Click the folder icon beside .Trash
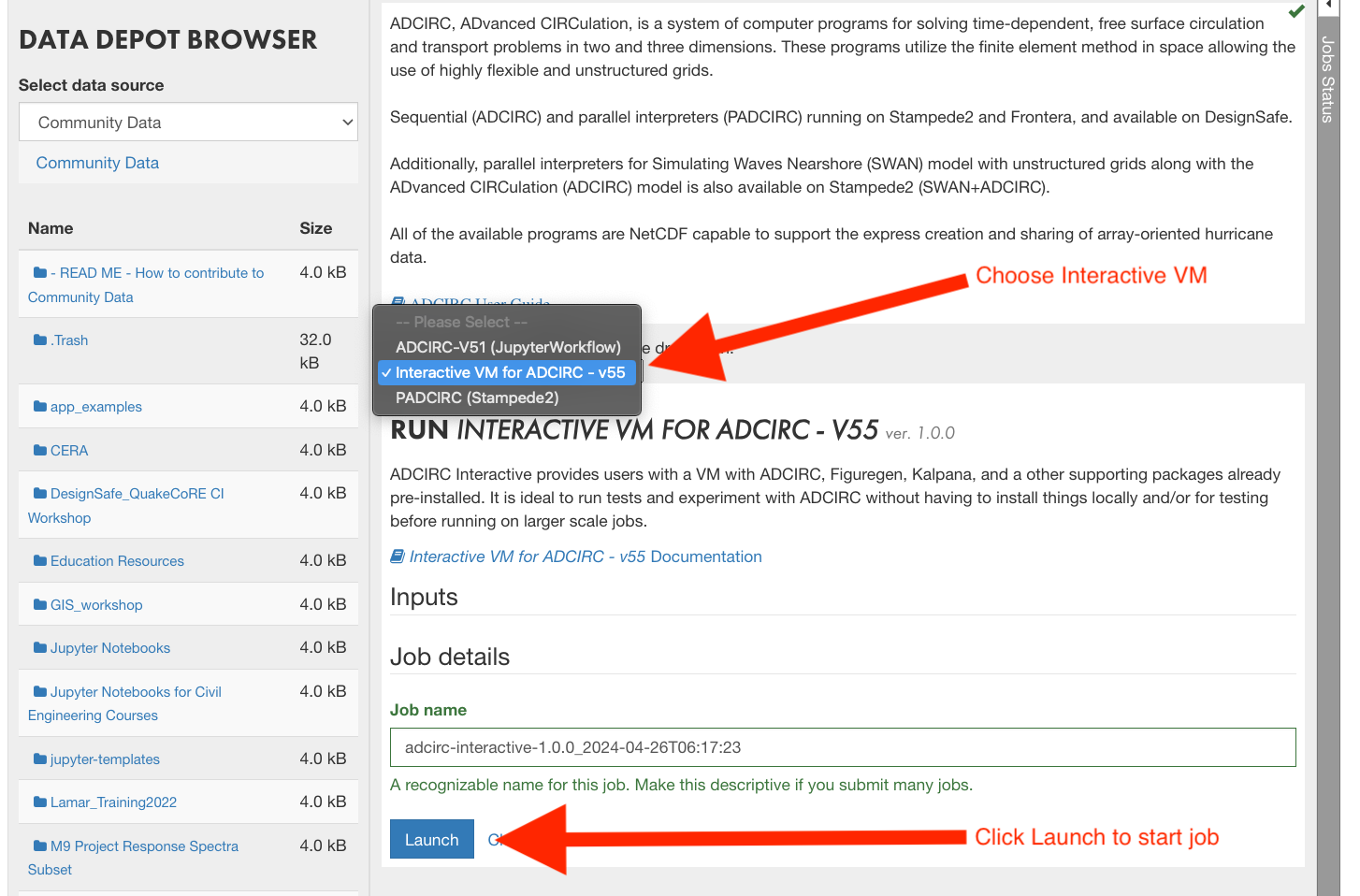The height and width of the screenshot is (896, 1360). coord(40,340)
